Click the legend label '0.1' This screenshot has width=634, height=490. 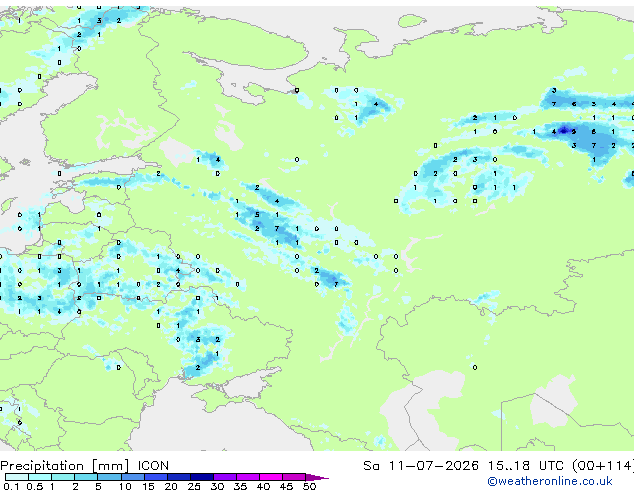pos(11,486)
